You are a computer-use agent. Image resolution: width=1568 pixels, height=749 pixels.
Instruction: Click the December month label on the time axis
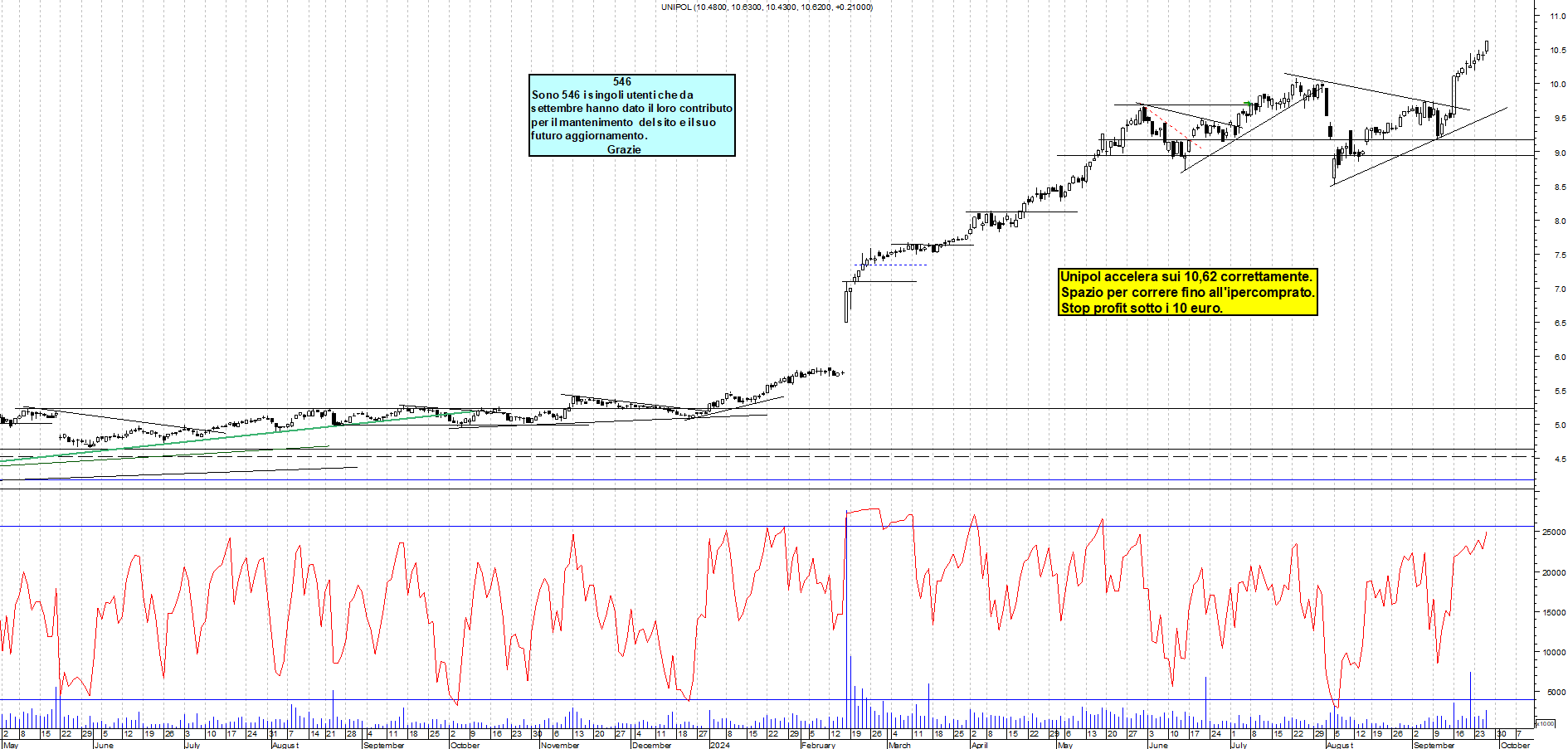(x=651, y=745)
